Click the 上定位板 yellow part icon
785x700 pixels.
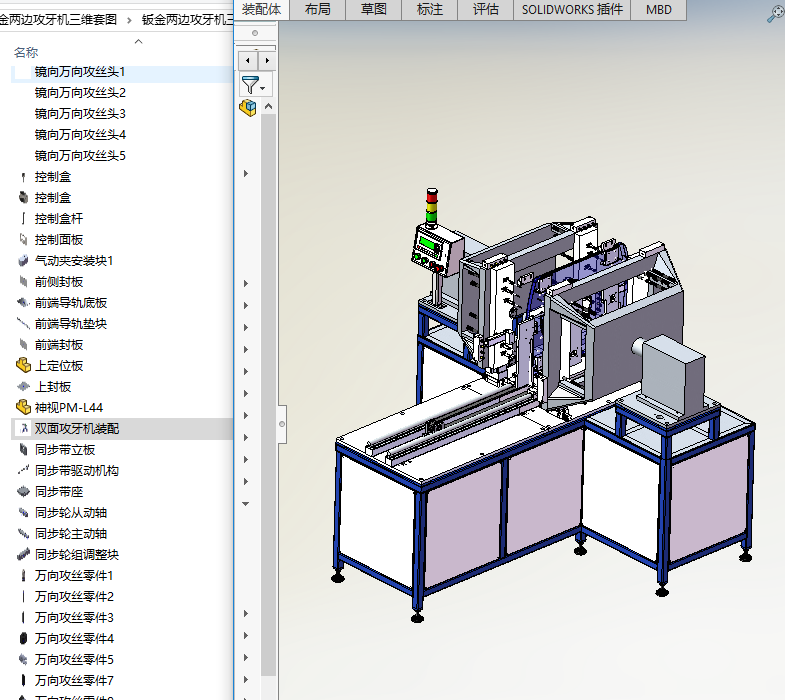(23, 366)
